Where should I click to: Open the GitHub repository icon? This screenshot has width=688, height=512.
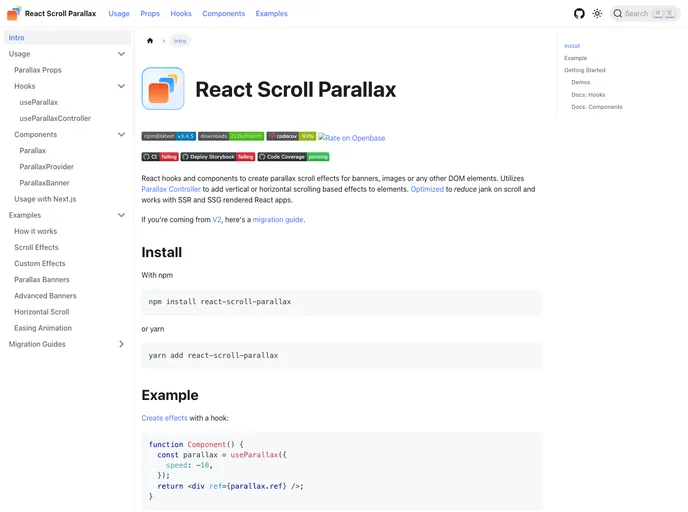579,14
